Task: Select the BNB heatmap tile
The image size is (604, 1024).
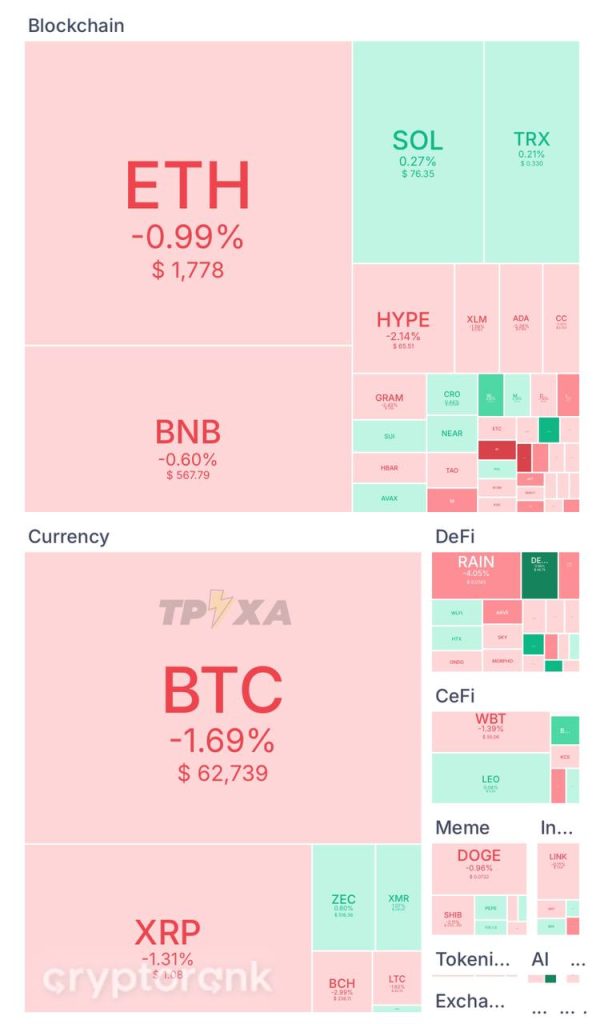Action: tap(188, 429)
